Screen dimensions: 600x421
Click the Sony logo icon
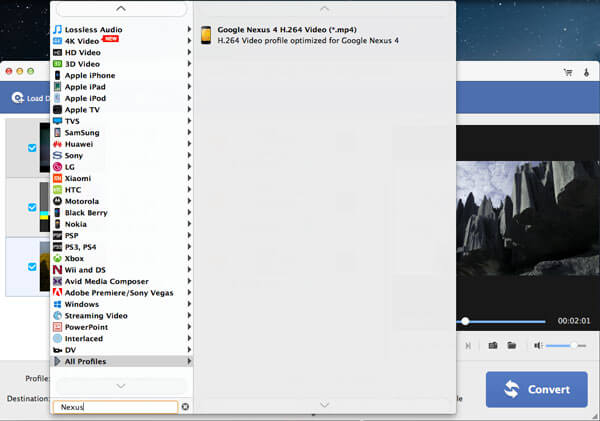[57, 155]
